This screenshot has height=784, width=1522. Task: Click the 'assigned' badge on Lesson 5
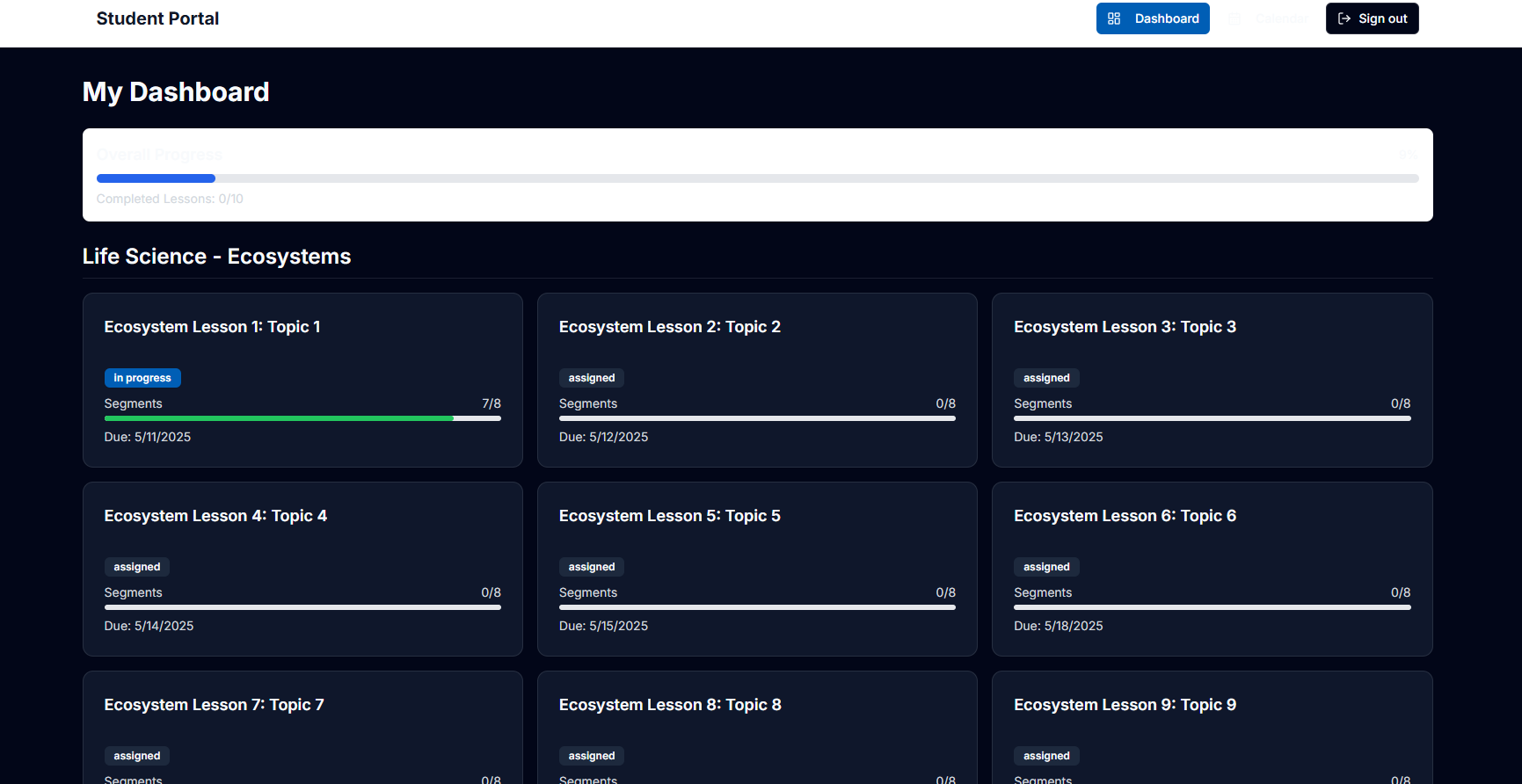tap(592, 567)
